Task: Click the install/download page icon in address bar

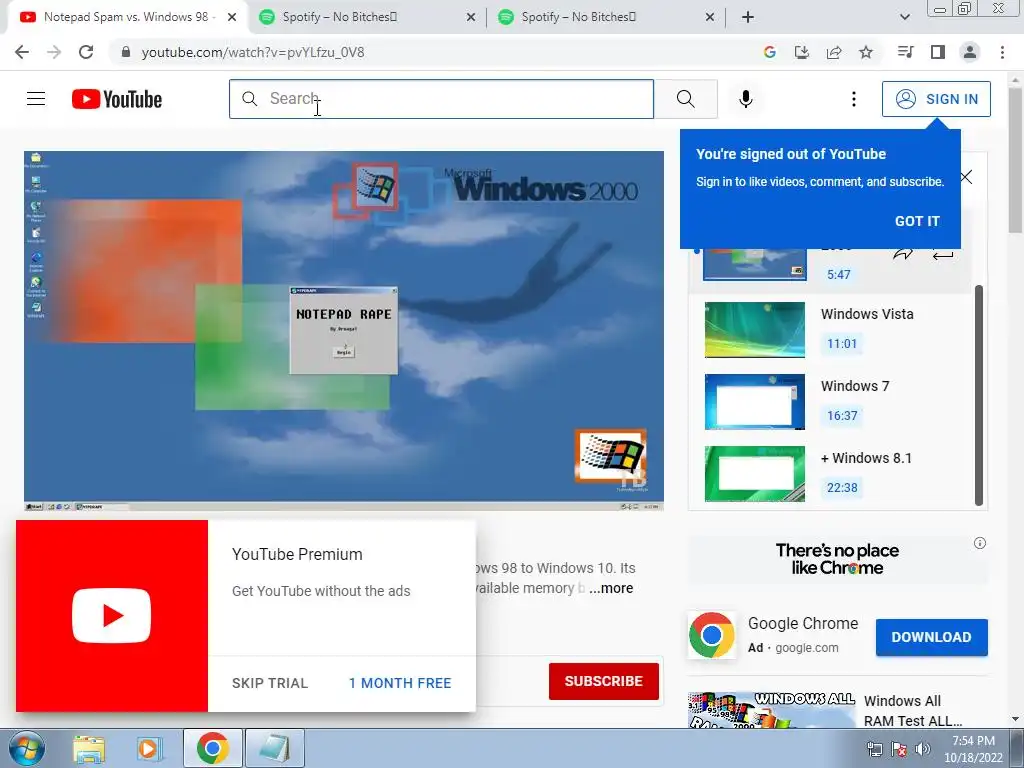Action: (802, 52)
